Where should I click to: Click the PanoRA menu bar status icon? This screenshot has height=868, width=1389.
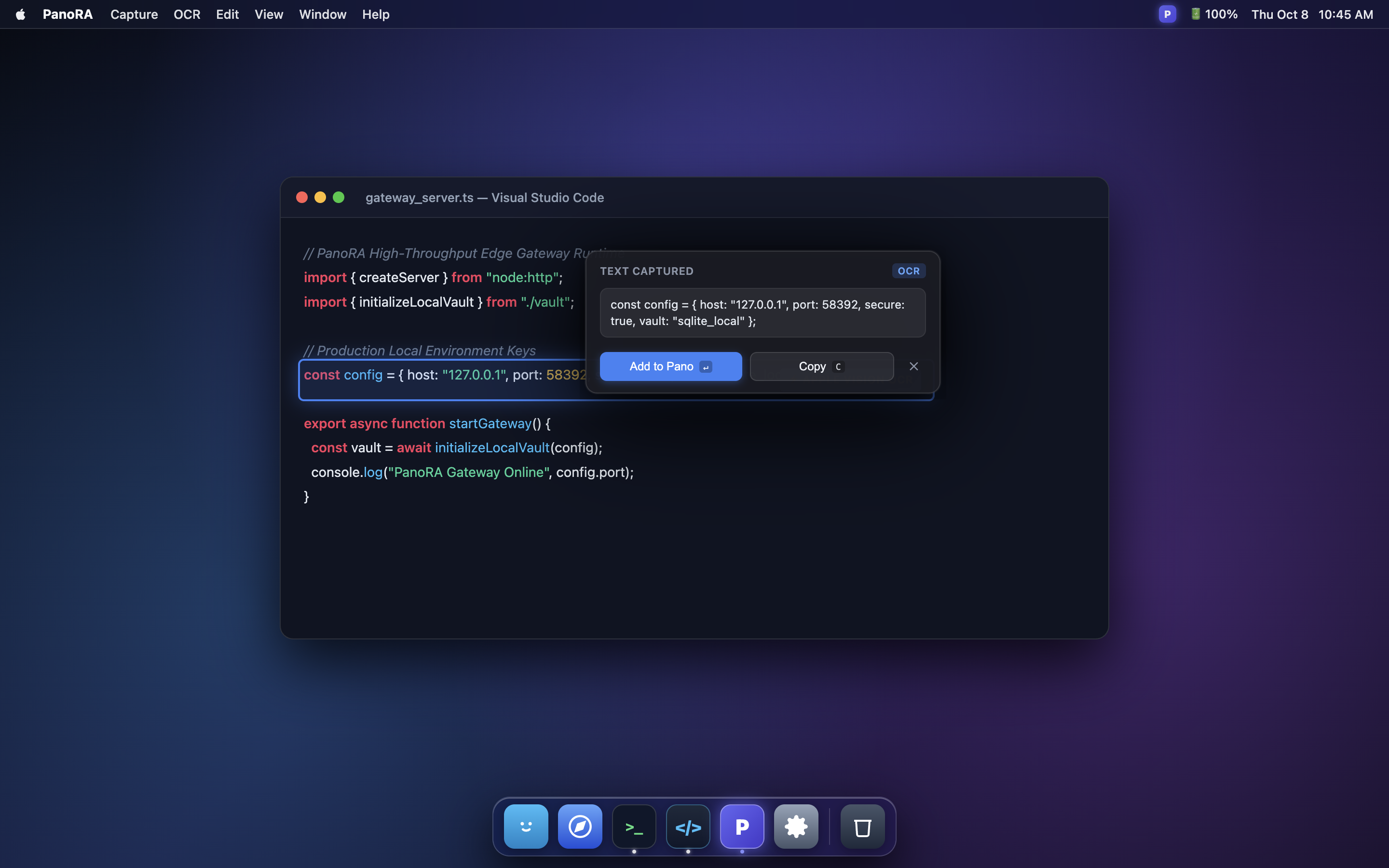[x=1167, y=14]
